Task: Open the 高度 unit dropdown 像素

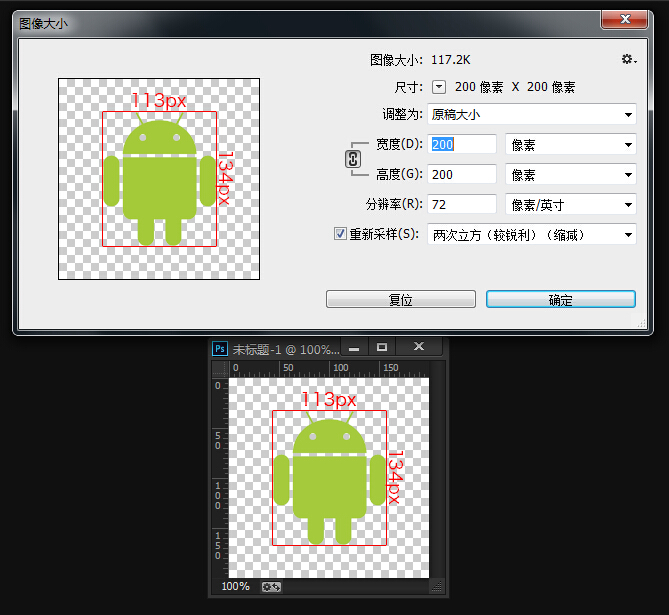Action: pyautogui.click(x=570, y=174)
